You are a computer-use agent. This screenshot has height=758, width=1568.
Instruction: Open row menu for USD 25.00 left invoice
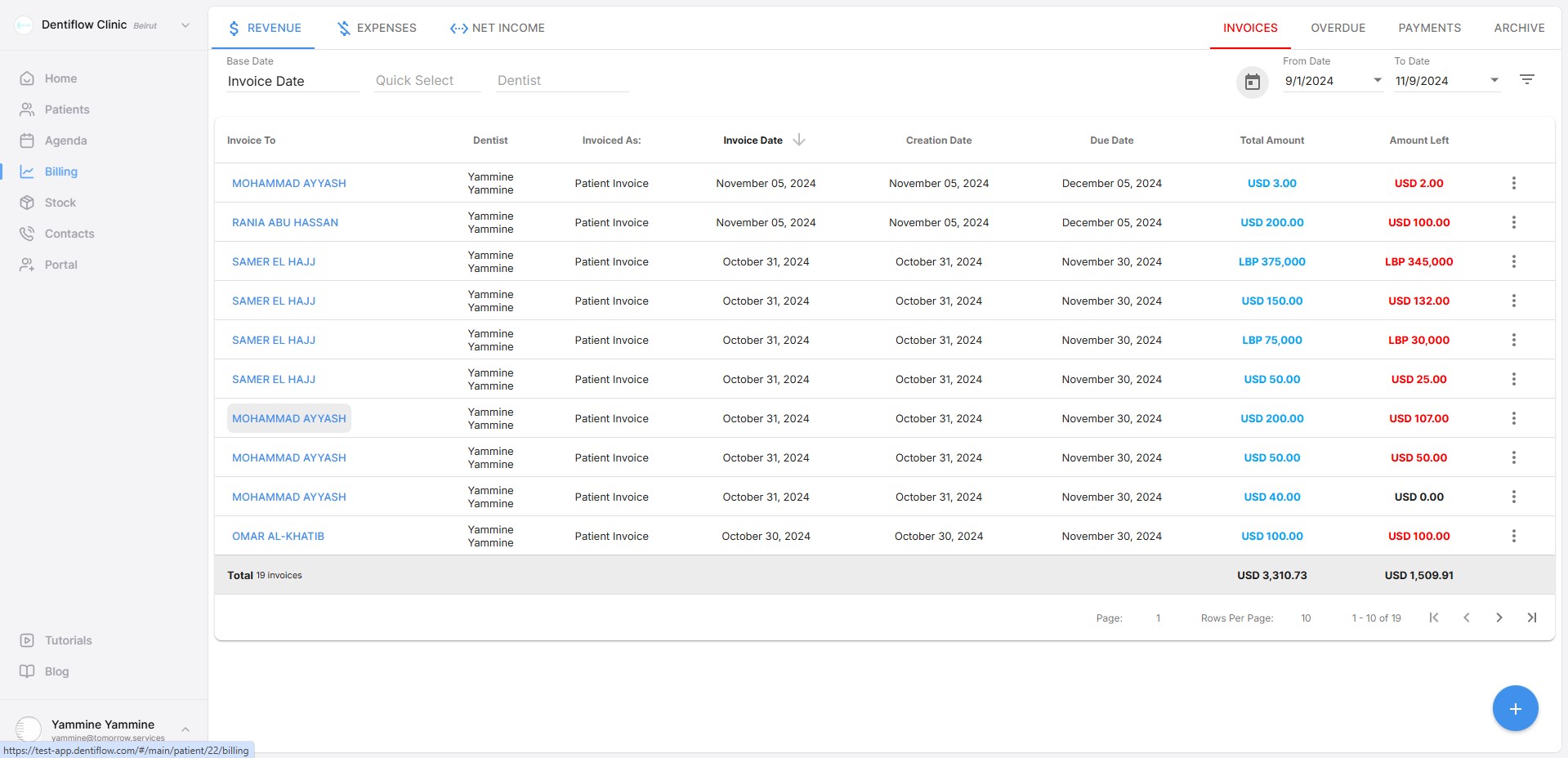(1513, 379)
